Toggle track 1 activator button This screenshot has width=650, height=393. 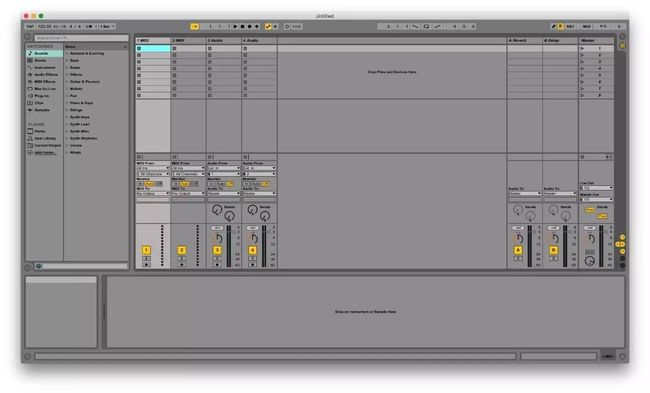146,250
